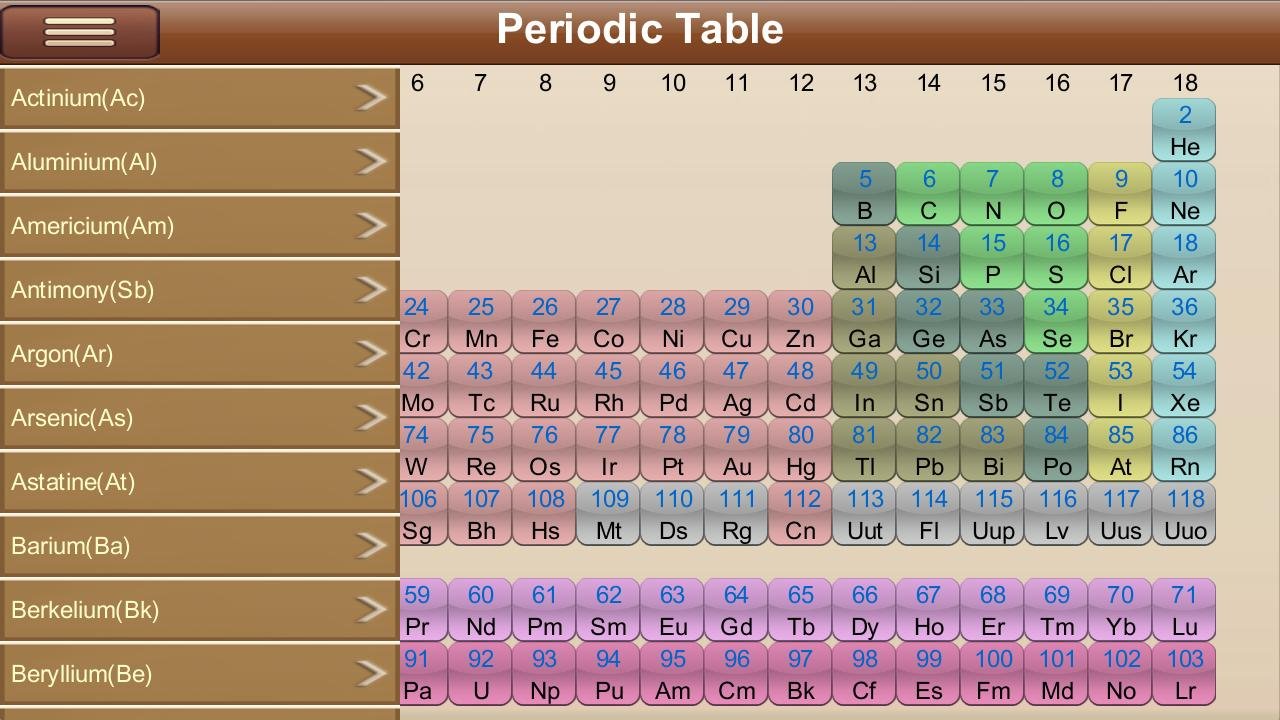Select the Chromium (Cr) element tile

pyautogui.click(x=423, y=322)
